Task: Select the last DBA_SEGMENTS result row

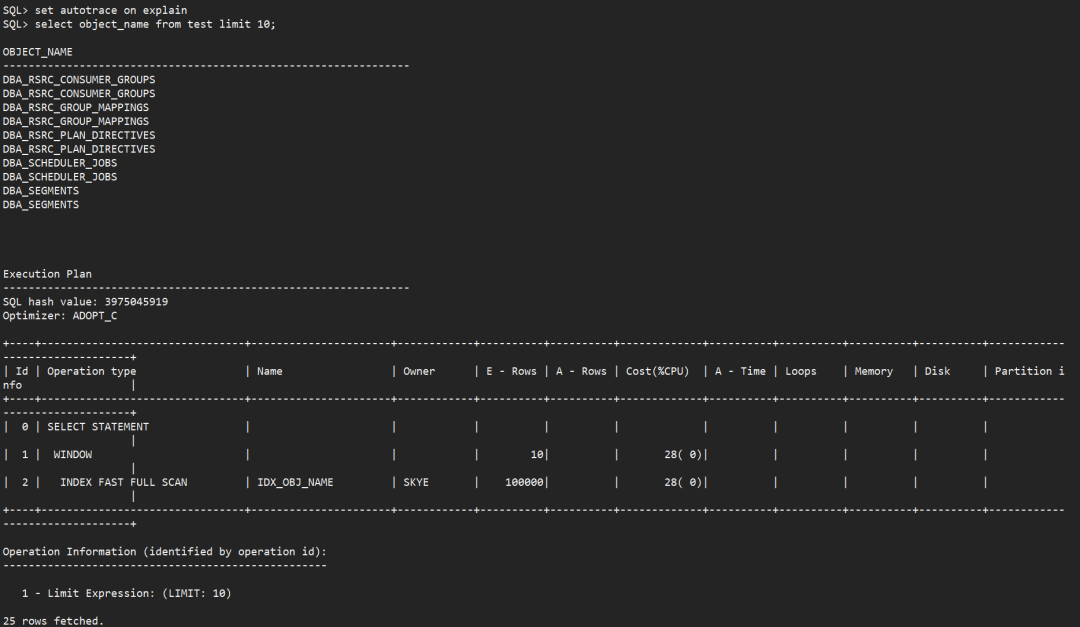Action: (41, 205)
